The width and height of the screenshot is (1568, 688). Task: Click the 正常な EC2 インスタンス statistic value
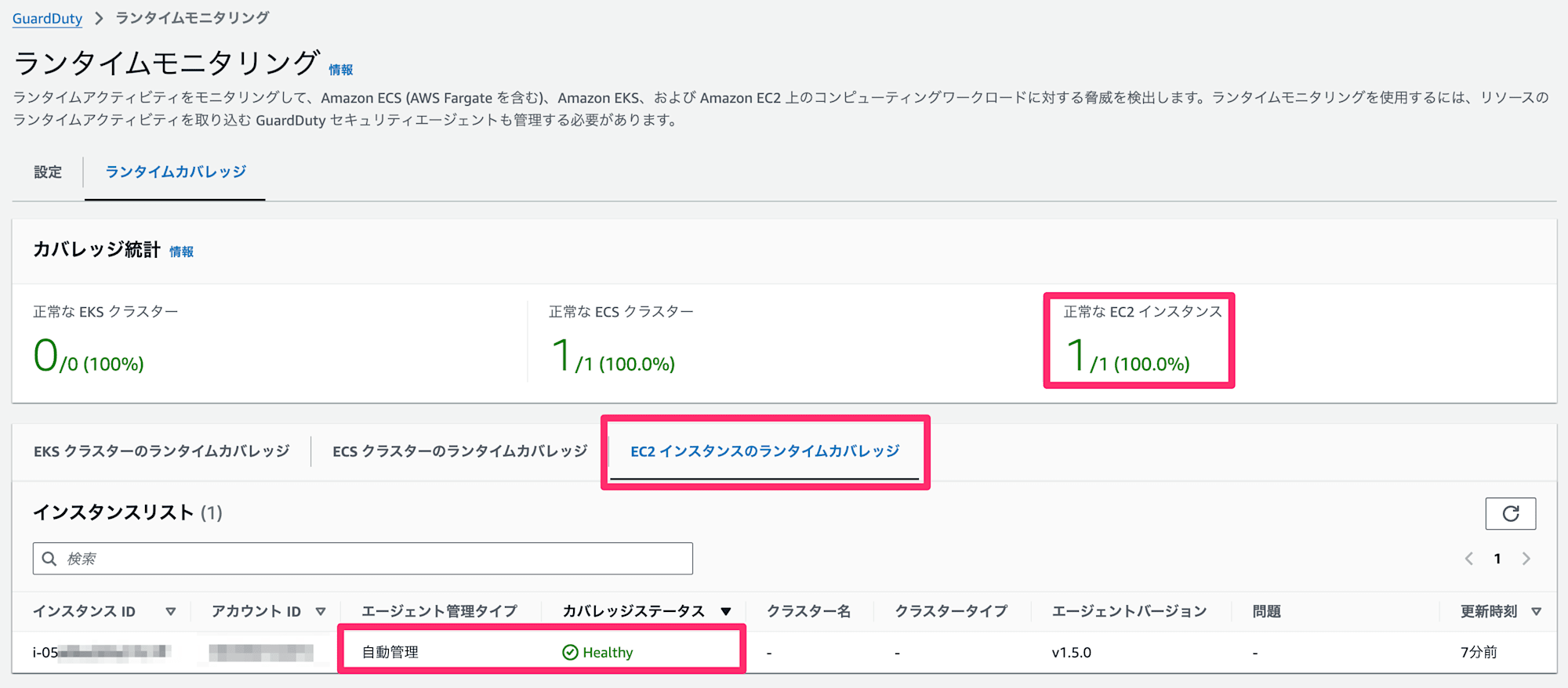click(1128, 357)
